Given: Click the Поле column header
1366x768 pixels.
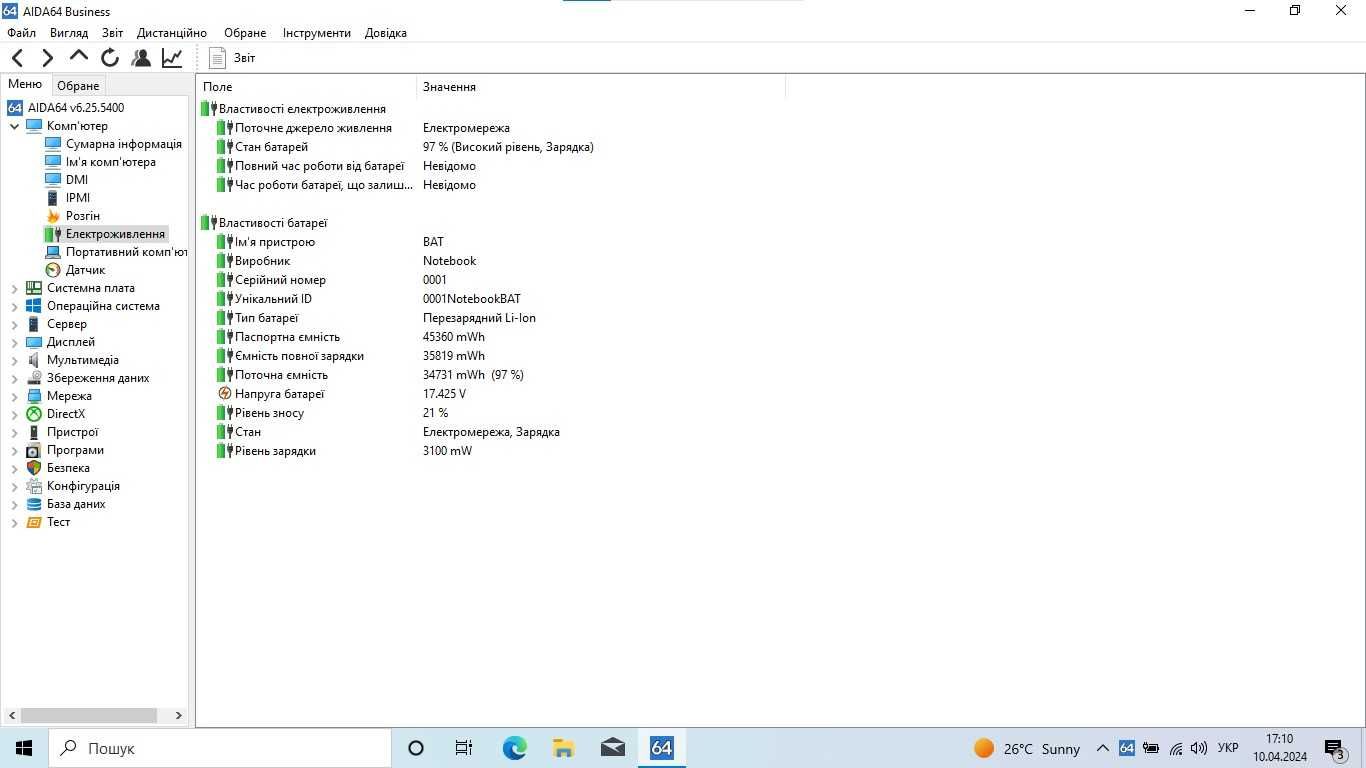Looking at the screenshot, I should pyautogui.click(x=306, y=87).
